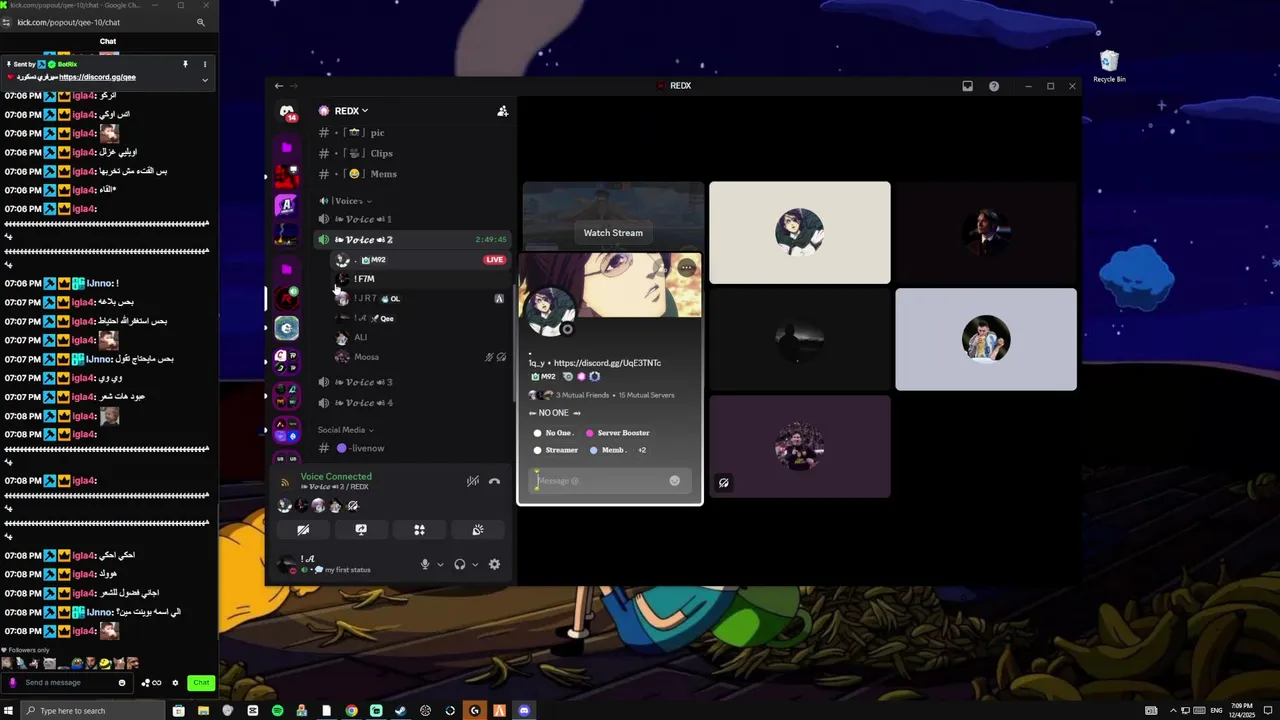This screenshot has width=1280, height=720.
Task: Open profile popup more options ellipsis
Action: pyautogui.click(x=686, y=267)
